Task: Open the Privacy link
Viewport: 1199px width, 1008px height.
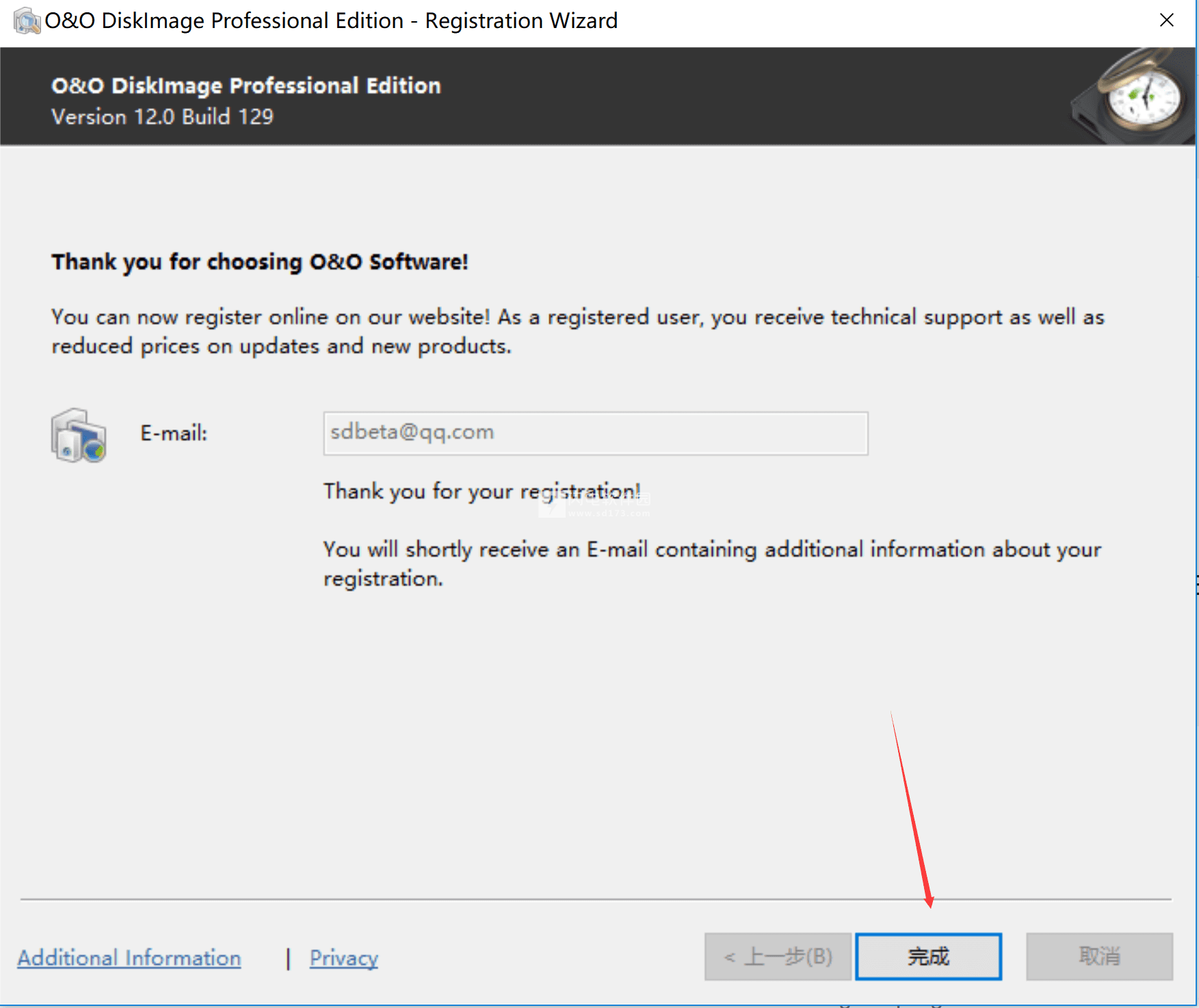Action: tap(343, 958)
